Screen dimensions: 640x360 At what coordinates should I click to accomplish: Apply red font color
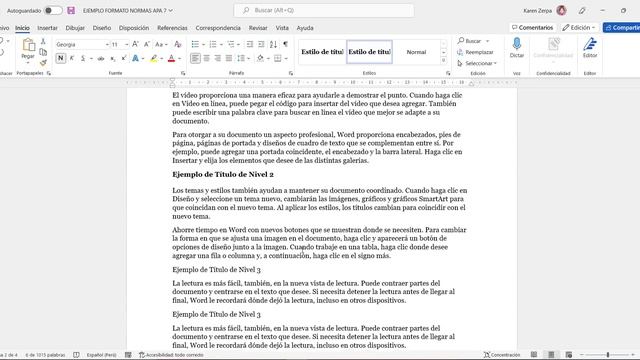click(x=171, y=59)
